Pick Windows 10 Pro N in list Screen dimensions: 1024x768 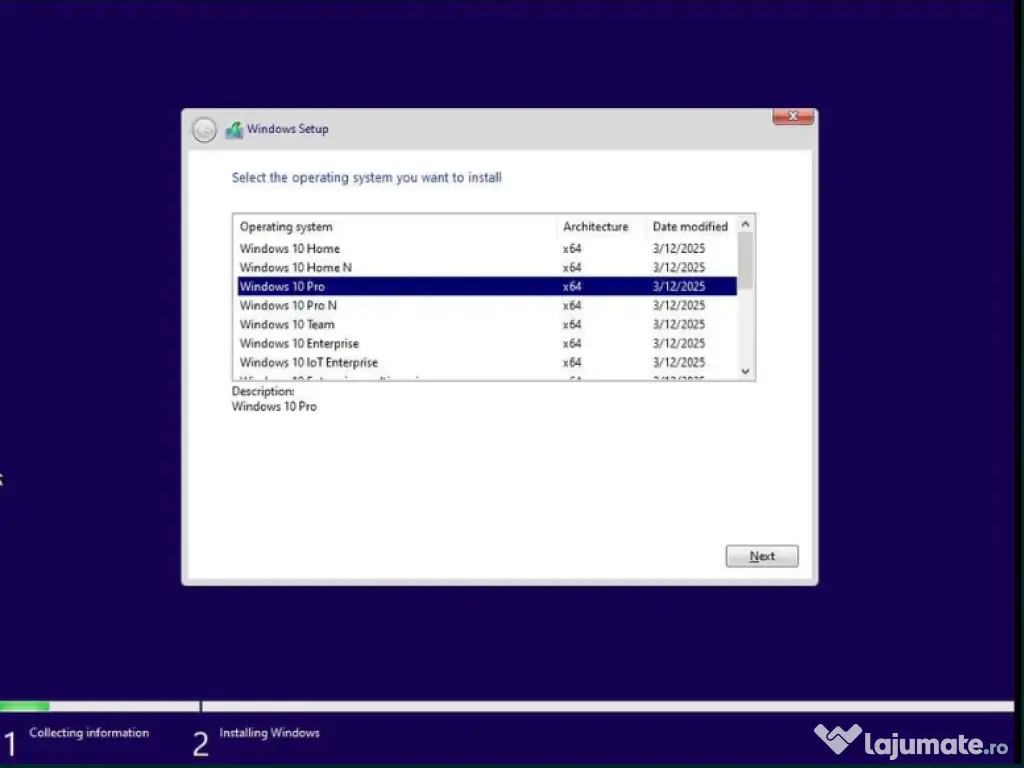(289, 306)
